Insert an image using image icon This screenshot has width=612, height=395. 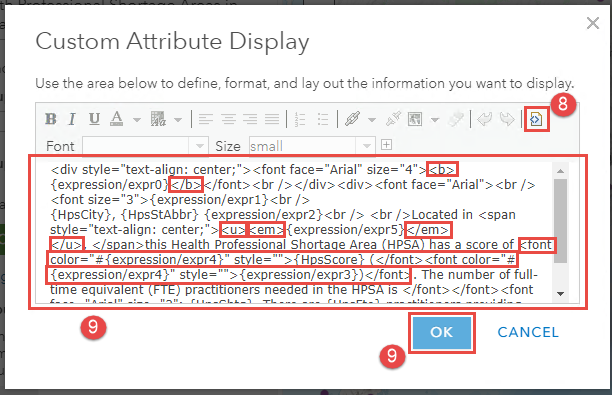(x=415, y=119)
